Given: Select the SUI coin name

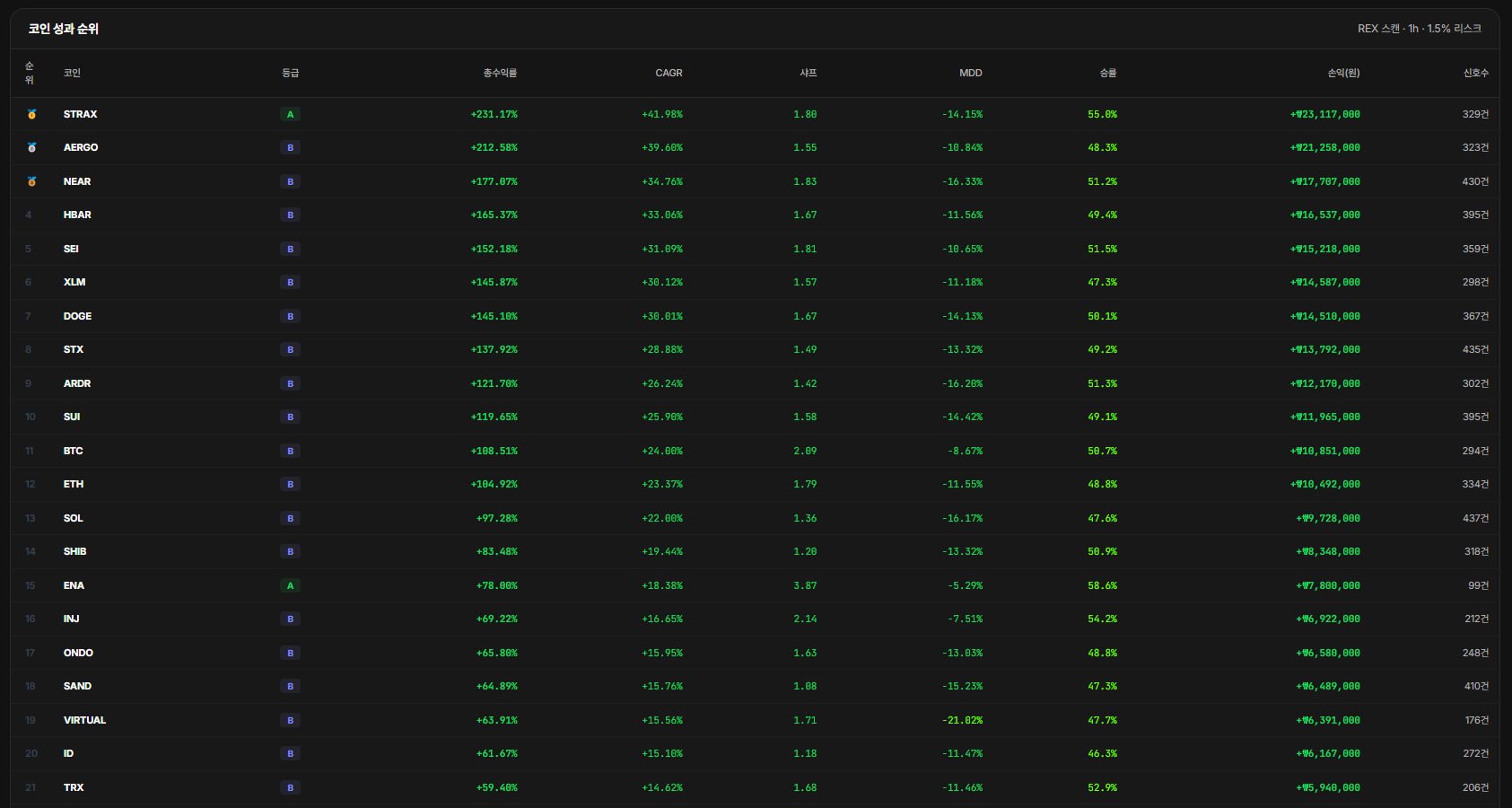Looking at the screenshot, I should 72,417.
